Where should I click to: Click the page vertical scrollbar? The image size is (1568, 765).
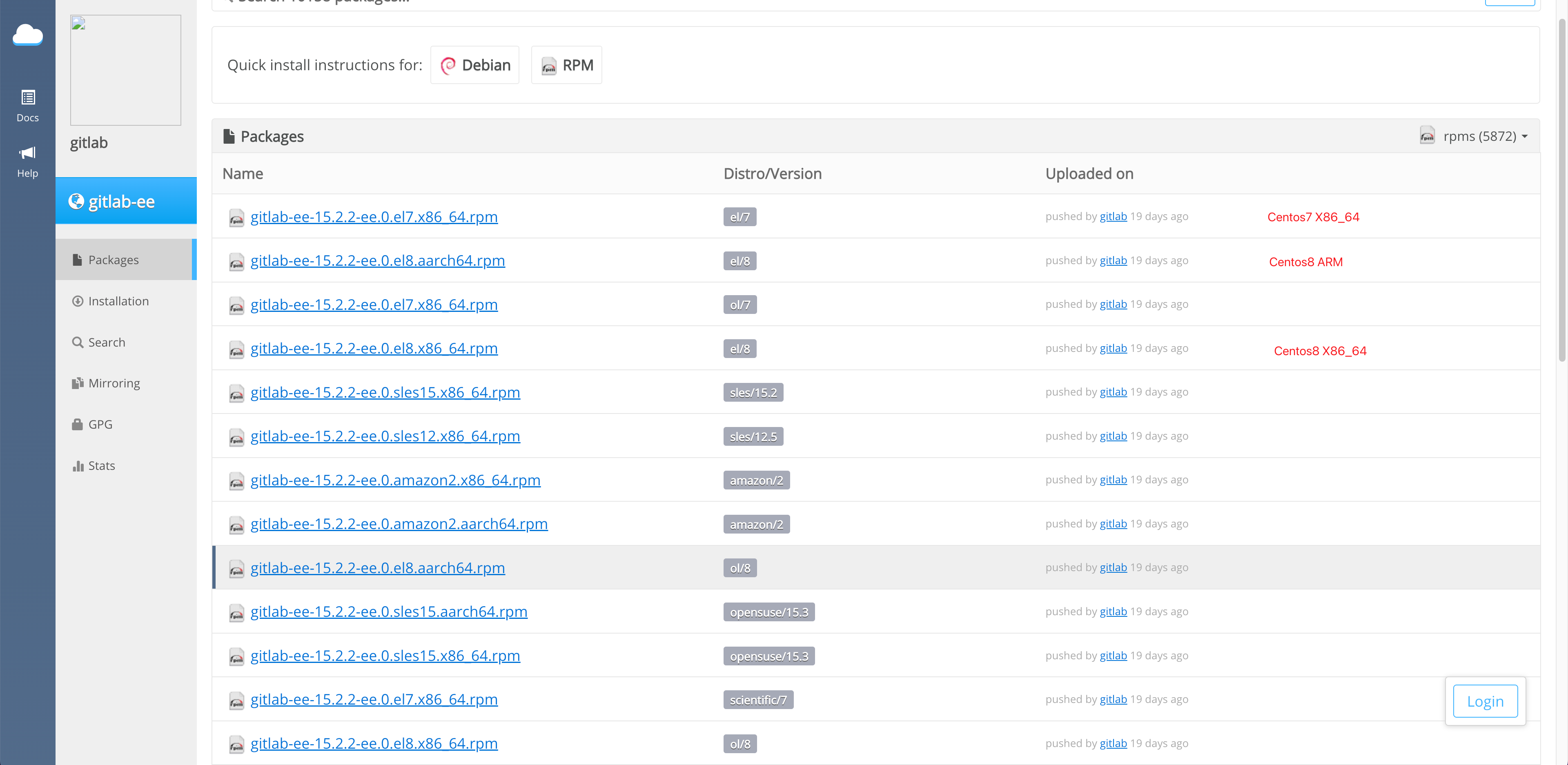pyautogui.click(x=1562, y=190)
